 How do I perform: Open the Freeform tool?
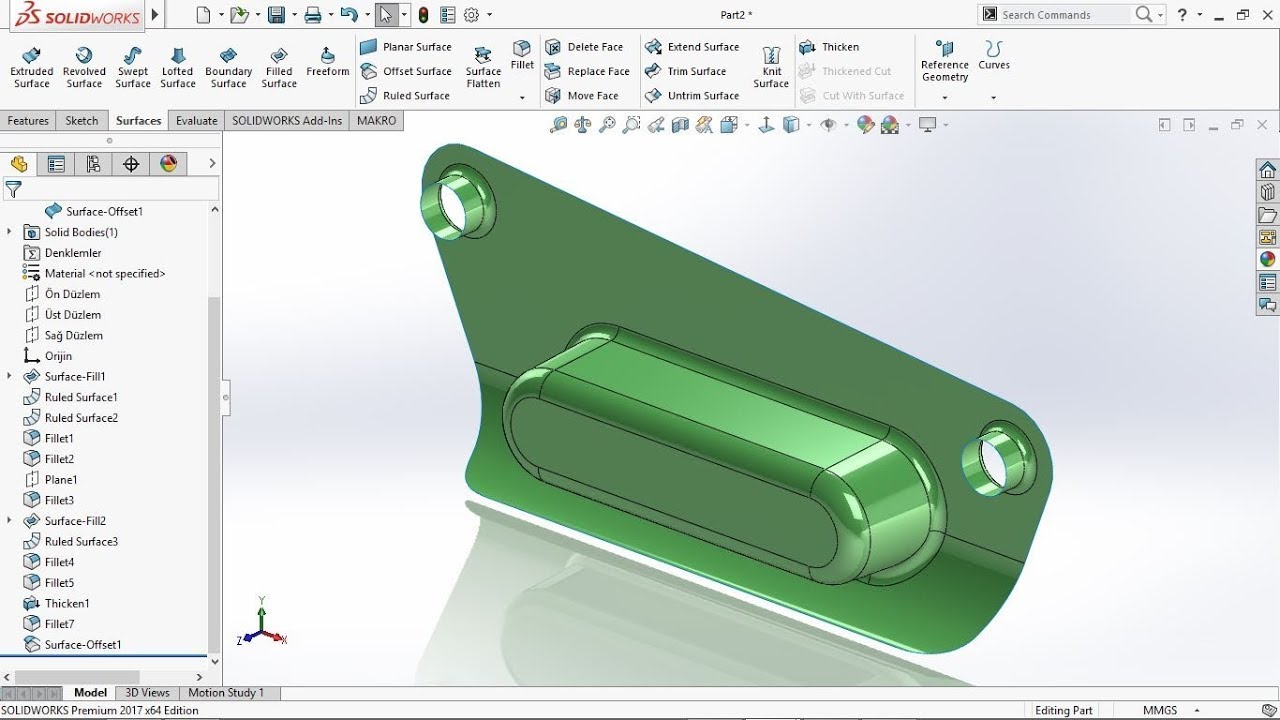coord(327,61)
